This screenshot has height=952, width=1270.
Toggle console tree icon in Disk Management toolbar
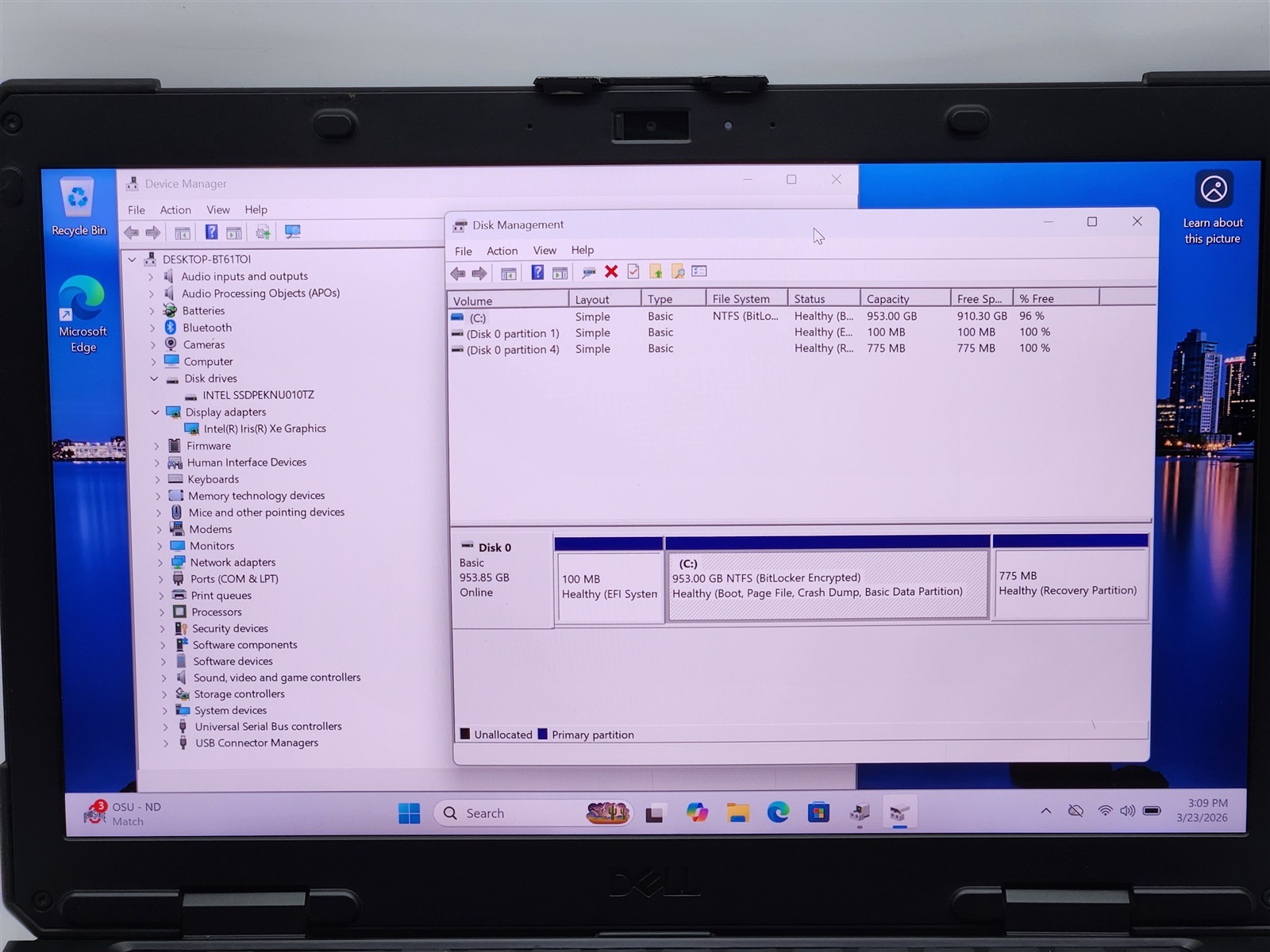coord(509,273)
